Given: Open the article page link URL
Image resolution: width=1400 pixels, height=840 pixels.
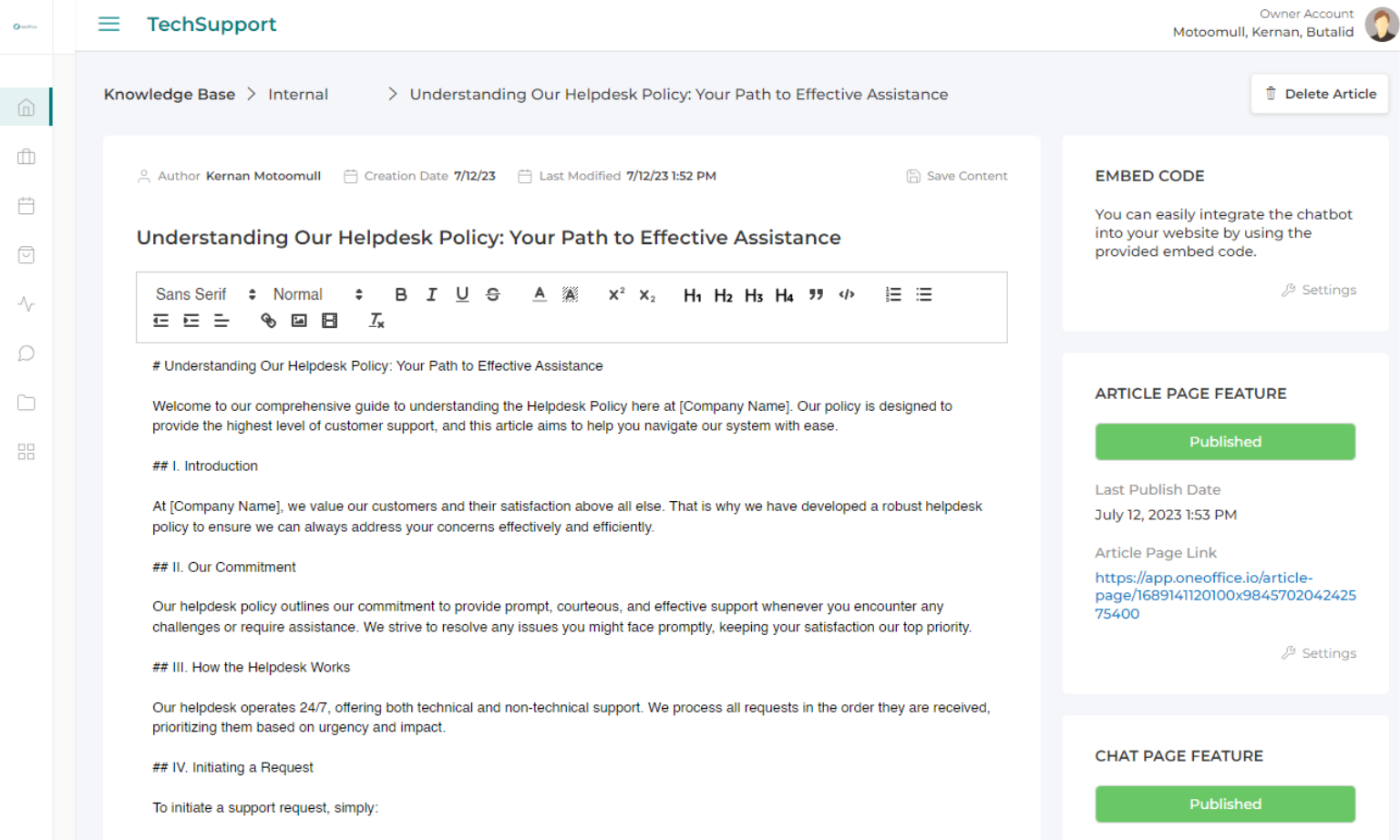Looking at the screenshot, I should pos(1224,595).
